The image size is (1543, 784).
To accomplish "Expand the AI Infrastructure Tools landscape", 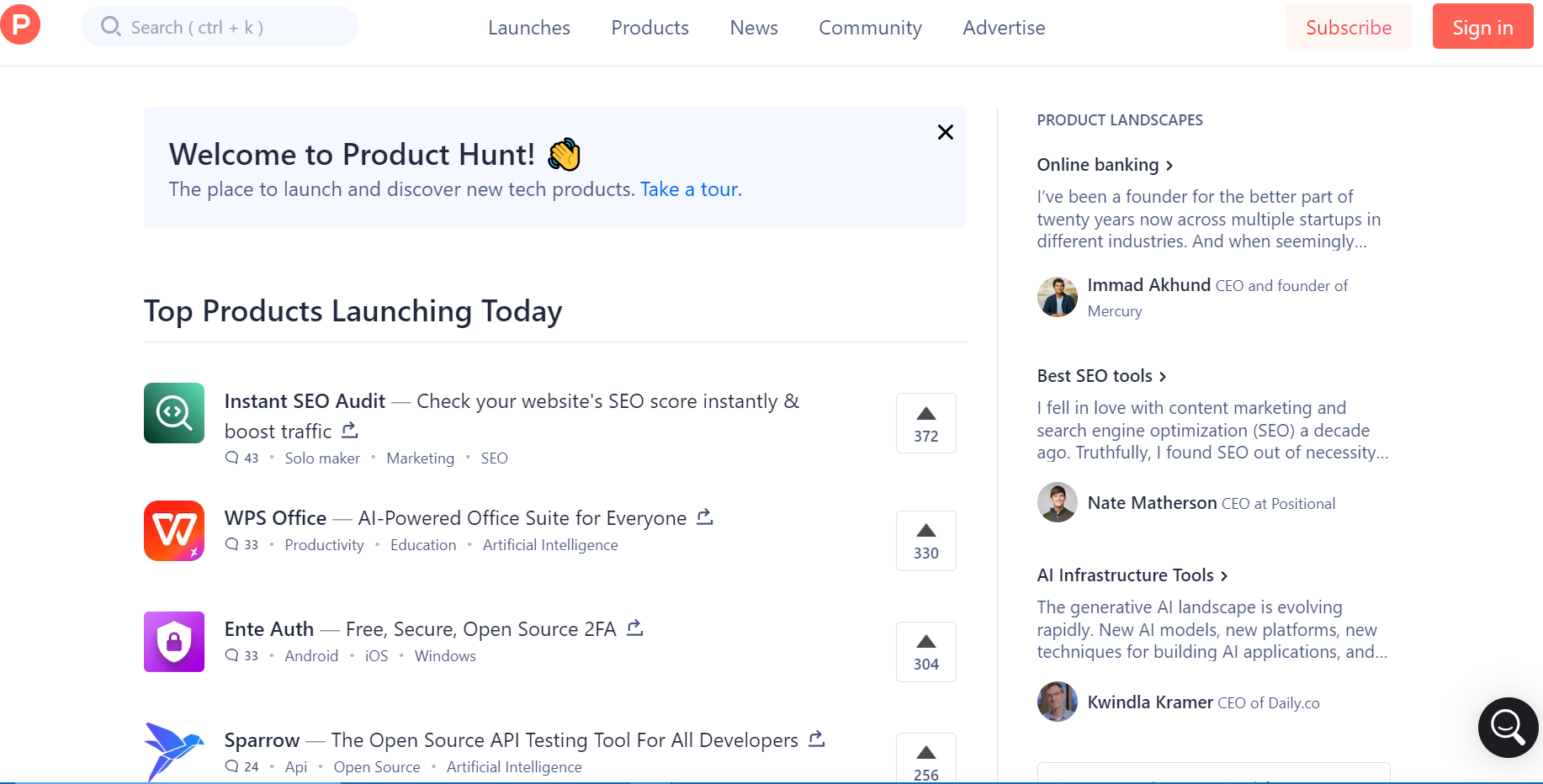I will pos(1132,575).
